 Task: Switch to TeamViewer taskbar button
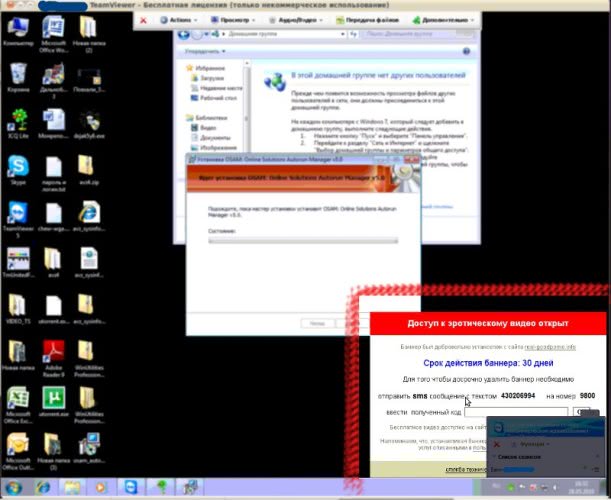coord(131,488)
